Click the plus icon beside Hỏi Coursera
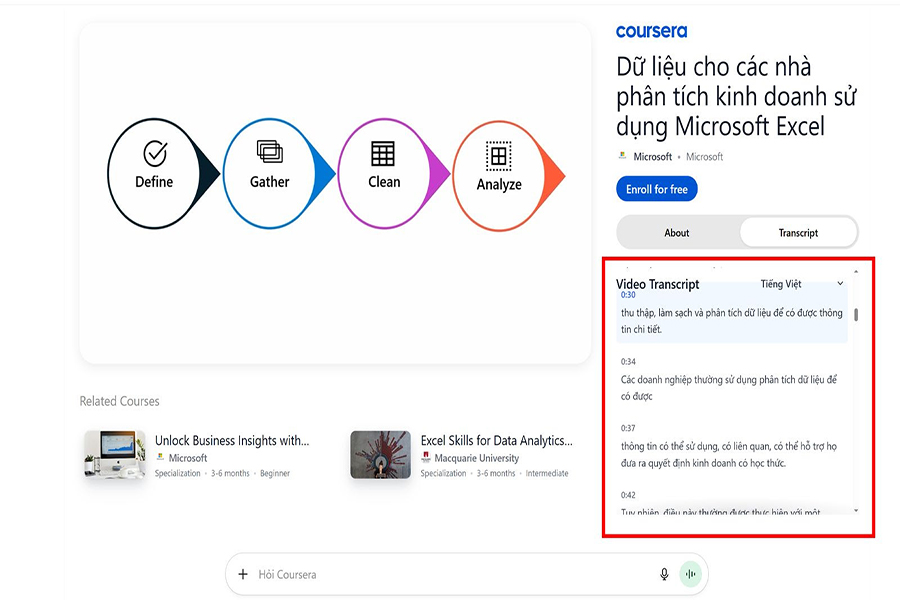 (x=243, y=574)
